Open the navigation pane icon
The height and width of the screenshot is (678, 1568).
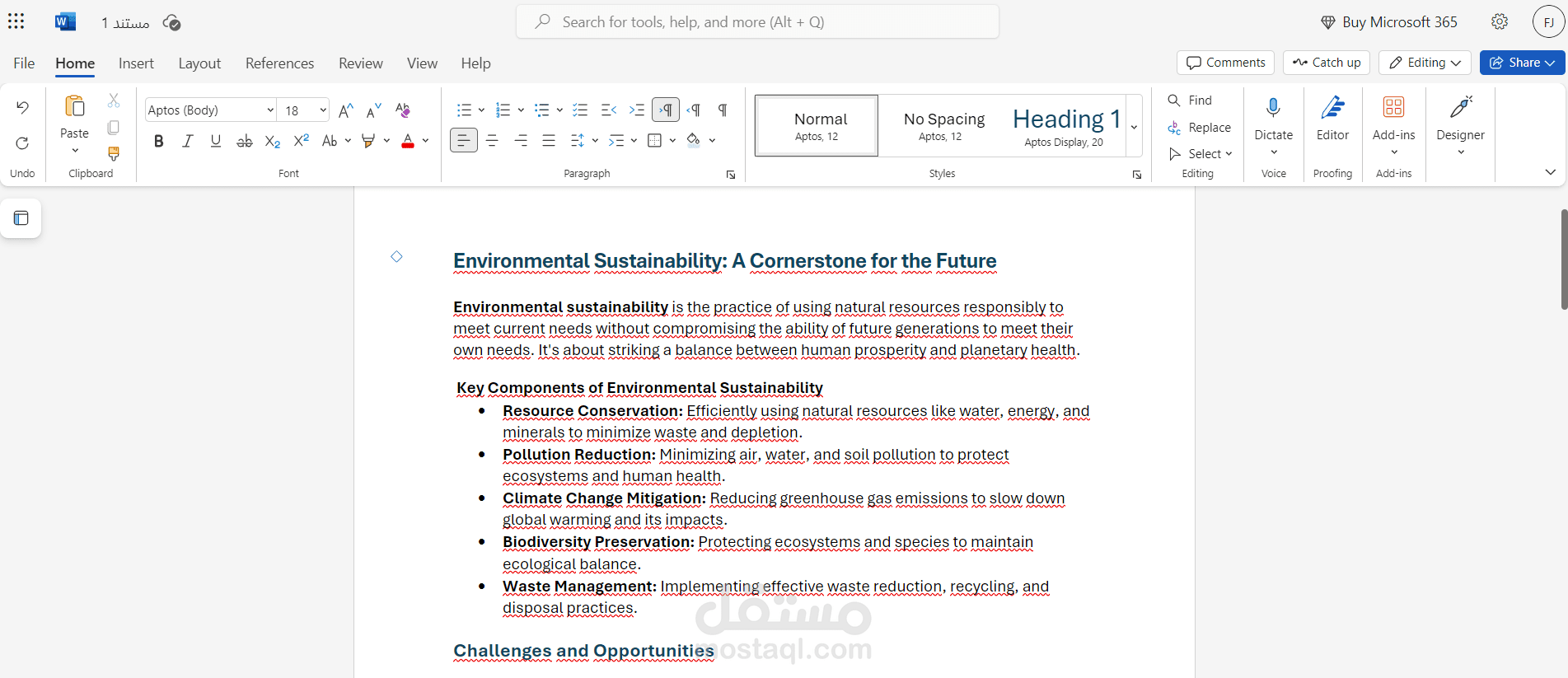pyautogui.click(x=21, y=218)
